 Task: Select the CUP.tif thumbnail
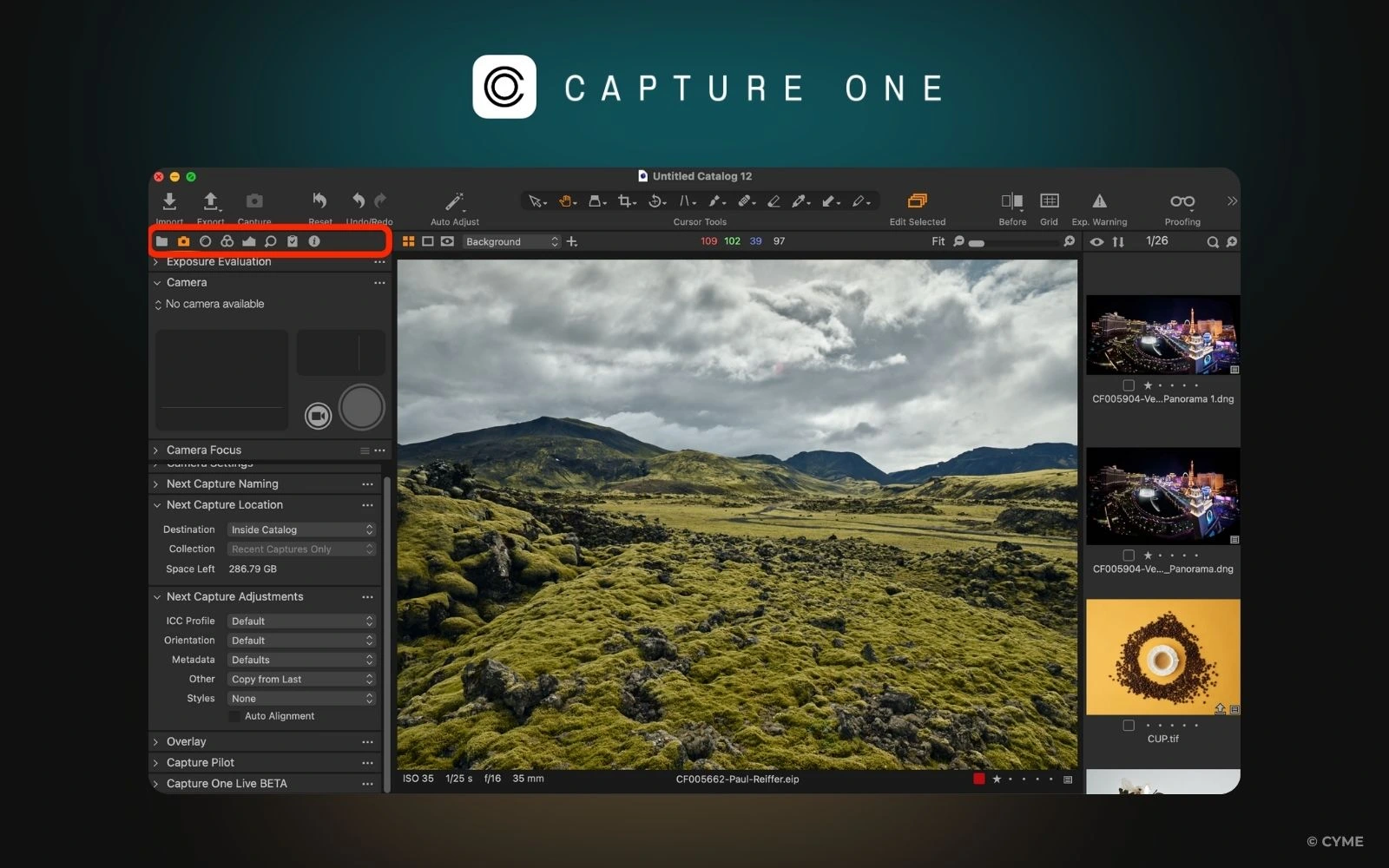tap(1162, 657)
